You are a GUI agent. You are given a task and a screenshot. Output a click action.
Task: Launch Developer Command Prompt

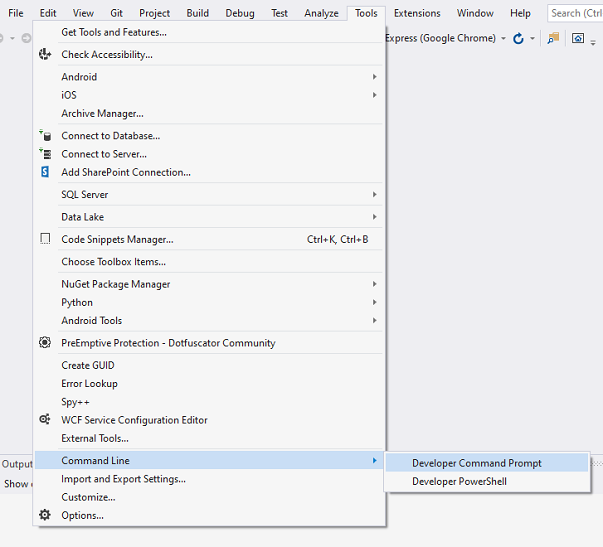pos(487,463)
